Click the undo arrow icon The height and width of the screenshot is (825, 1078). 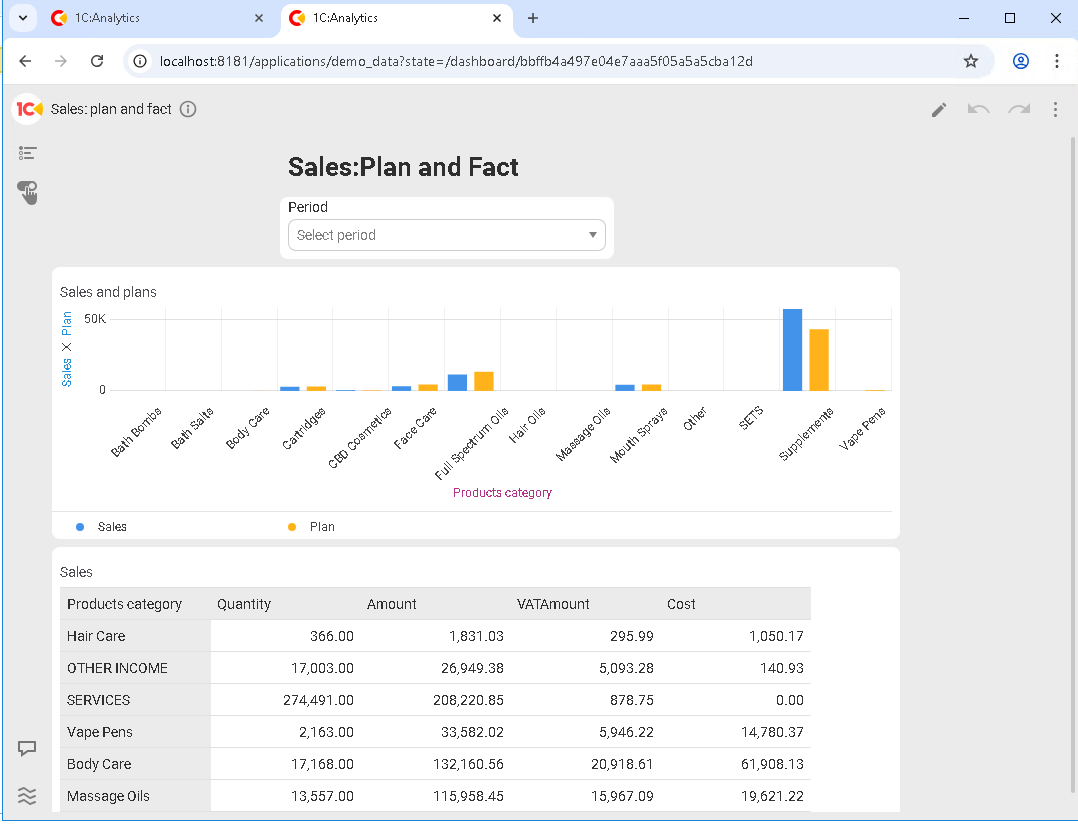pos(978,109)
